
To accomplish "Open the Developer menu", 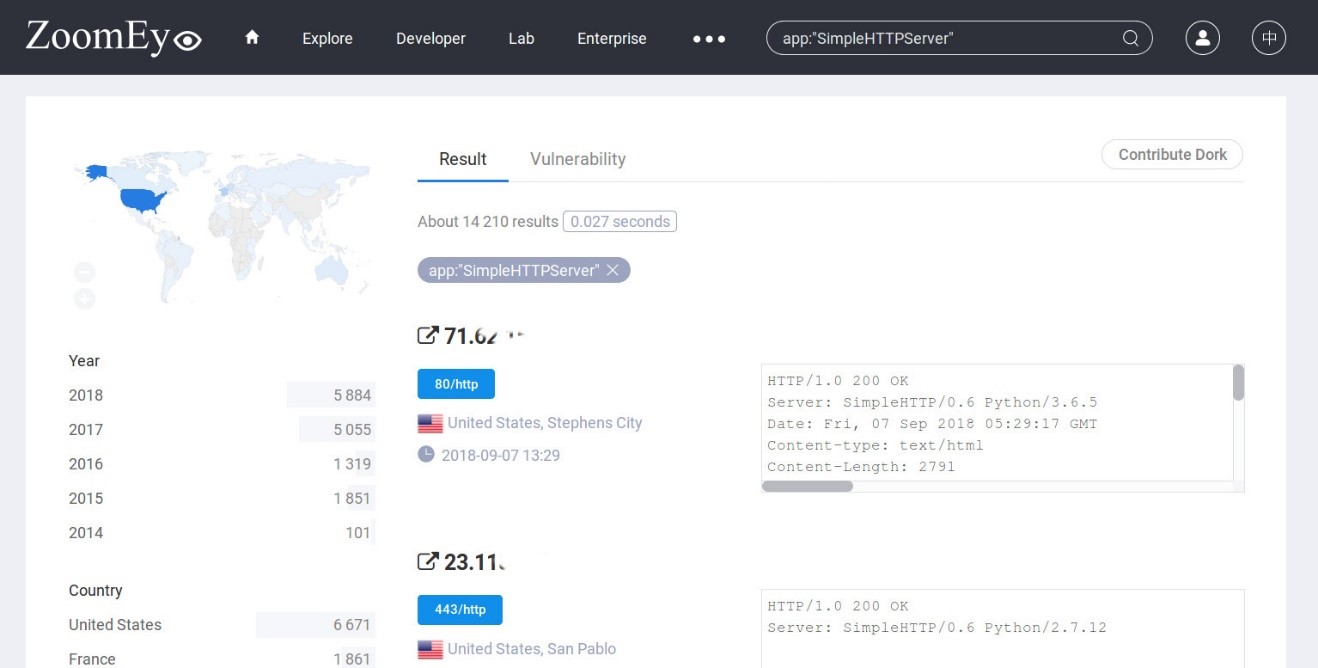I will click(x=431, y=39).
